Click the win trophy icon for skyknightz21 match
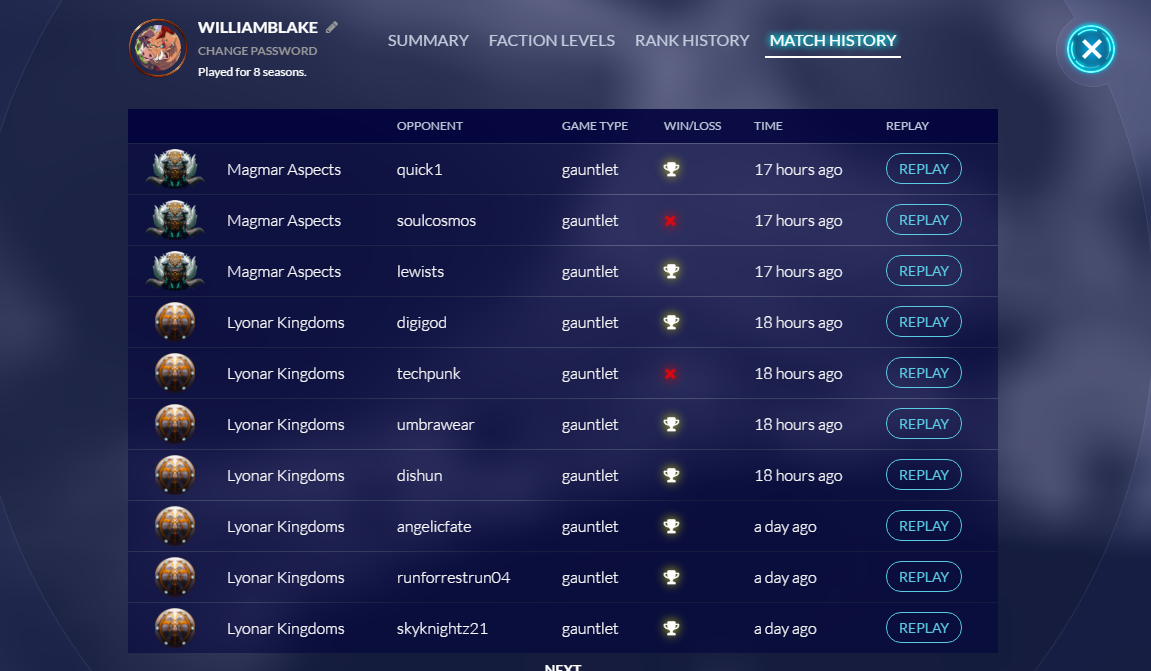1151x671 pixels. (671, 628)
